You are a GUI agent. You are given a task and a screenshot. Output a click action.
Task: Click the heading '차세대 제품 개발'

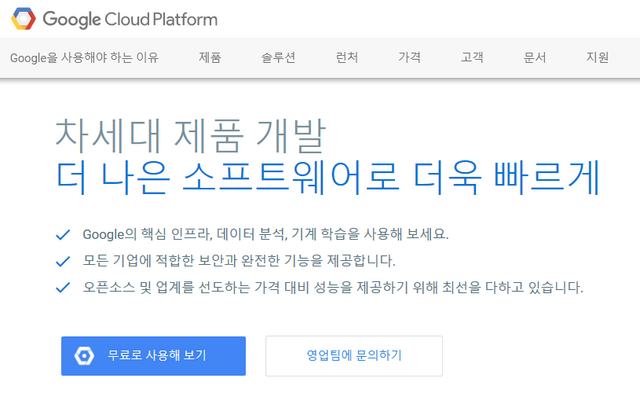pyautogui.click(x=191, y=136)
